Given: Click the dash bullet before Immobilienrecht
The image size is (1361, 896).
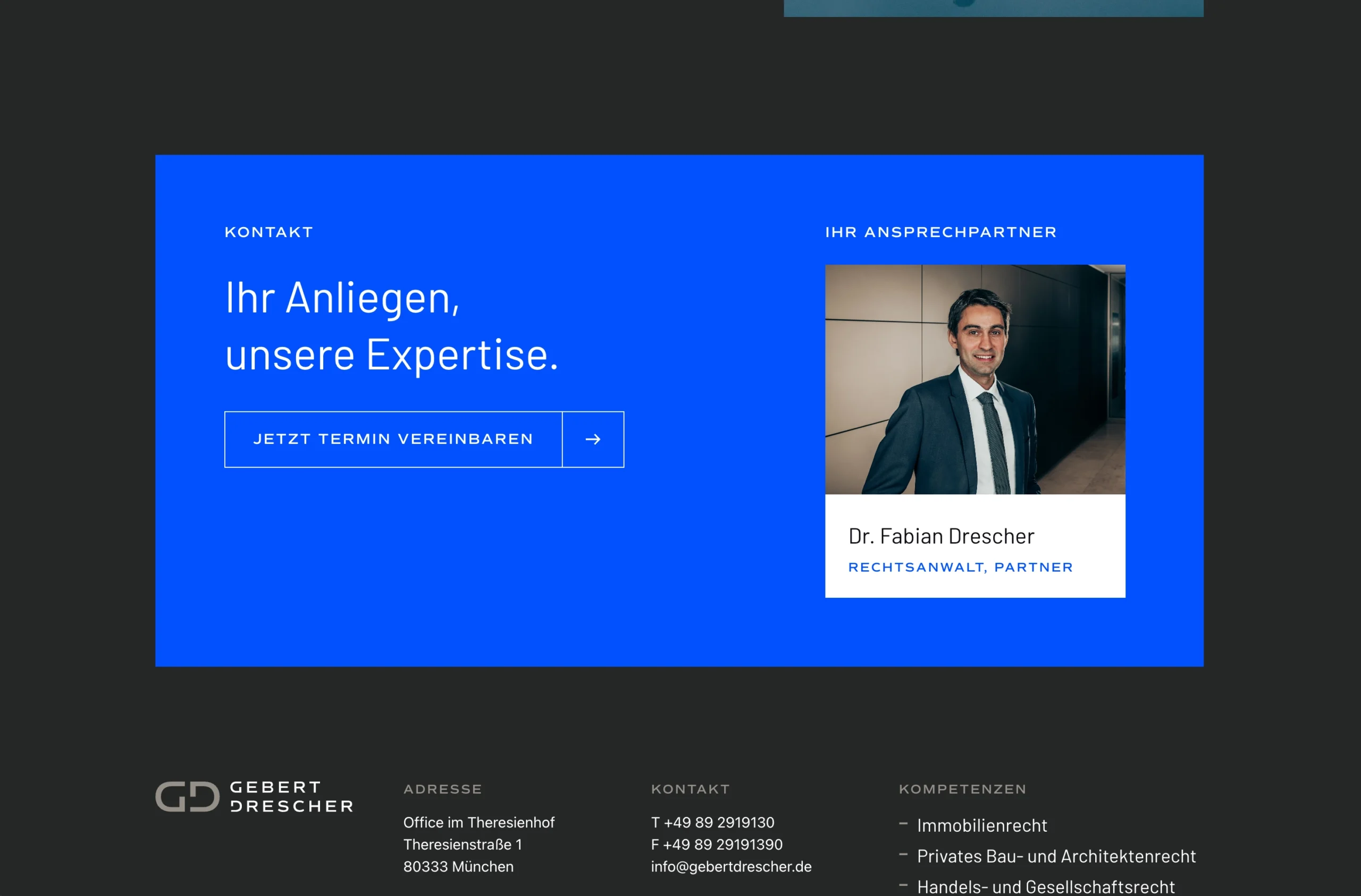Looking at the screenshot, I should coord(903,824).
